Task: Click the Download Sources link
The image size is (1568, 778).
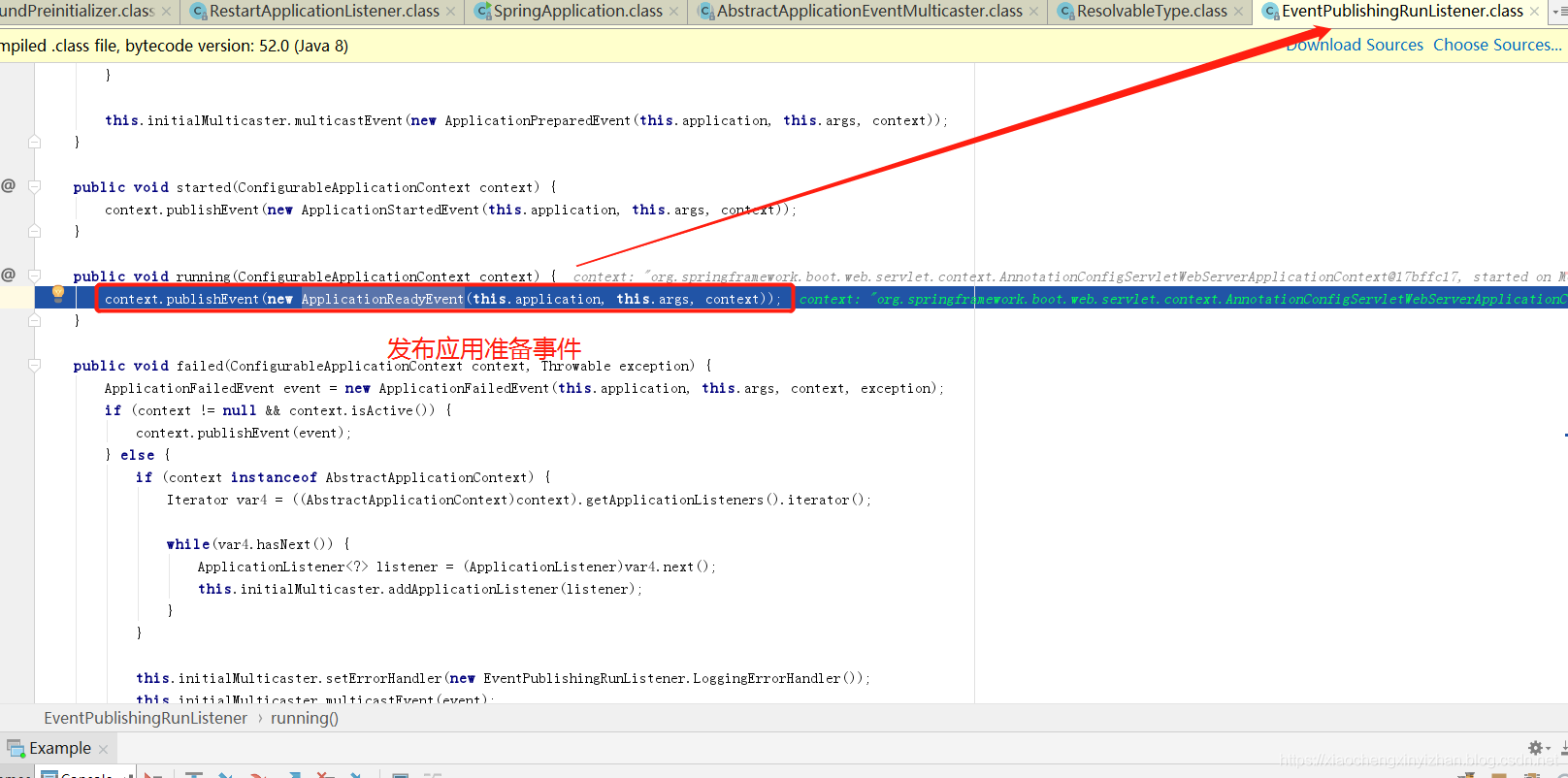Action: (x=1355, y=45)
